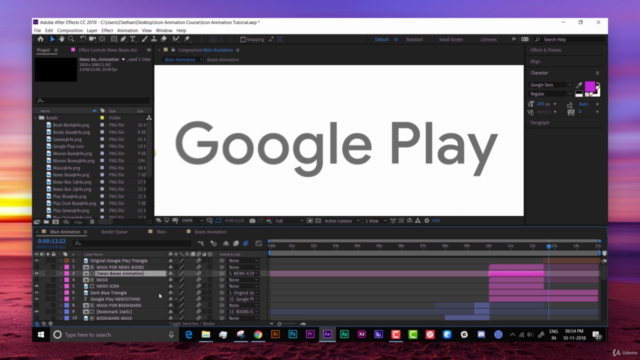The width and height of the screenshot is (640, 360).
Task: Toggle the lock on Composition viewer tab
Action: point(173,50)
